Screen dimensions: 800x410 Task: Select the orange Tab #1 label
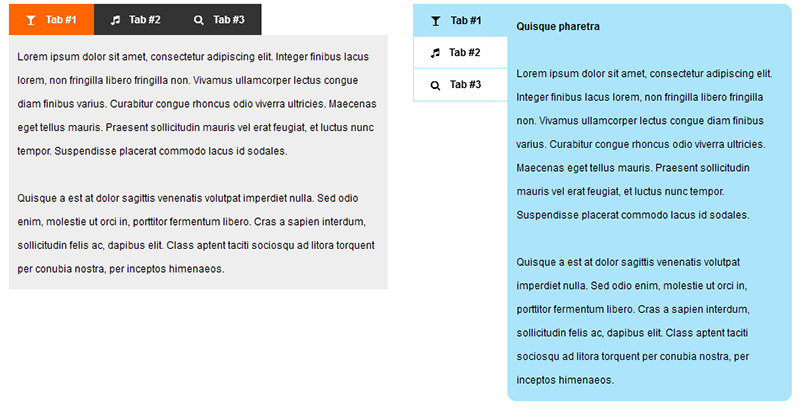(x=61, y=20)
